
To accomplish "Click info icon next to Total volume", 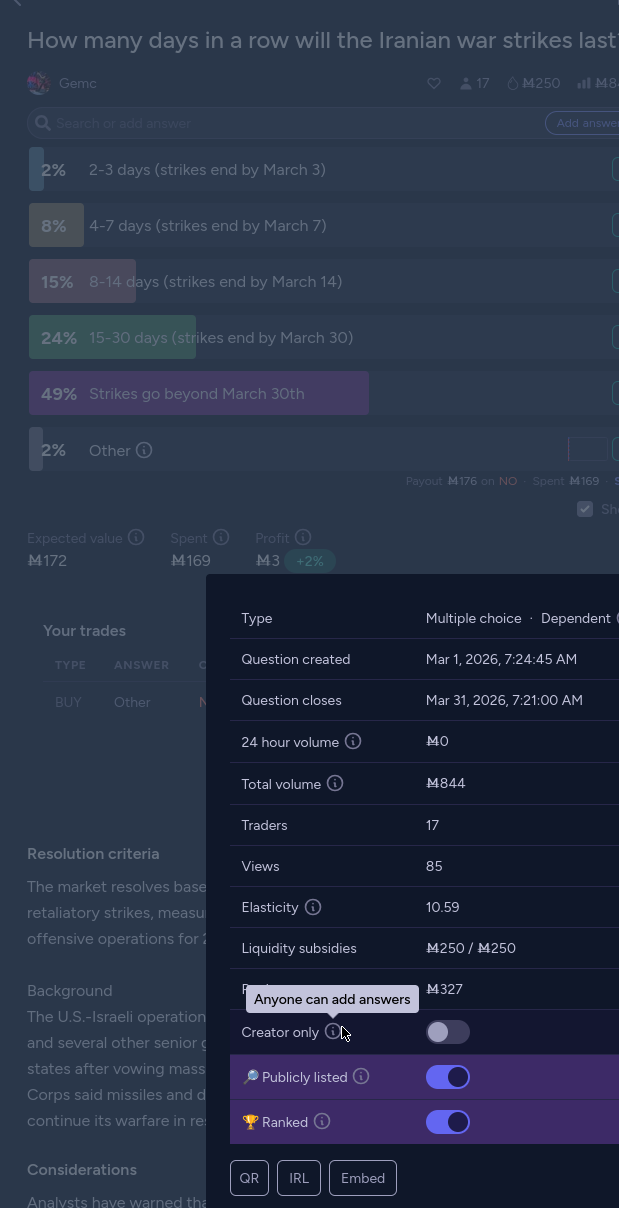I will pos(335,783).
